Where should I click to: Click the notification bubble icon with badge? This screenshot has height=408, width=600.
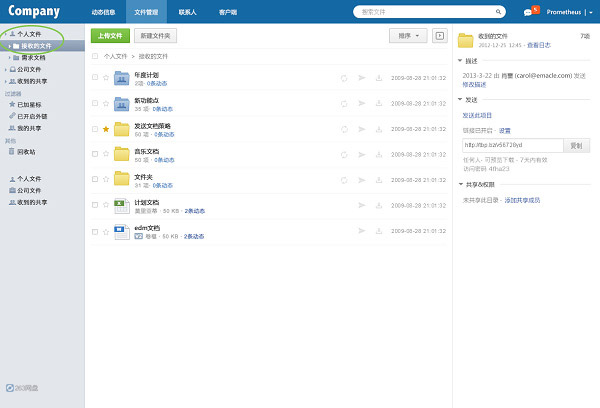tap(529, 12)
